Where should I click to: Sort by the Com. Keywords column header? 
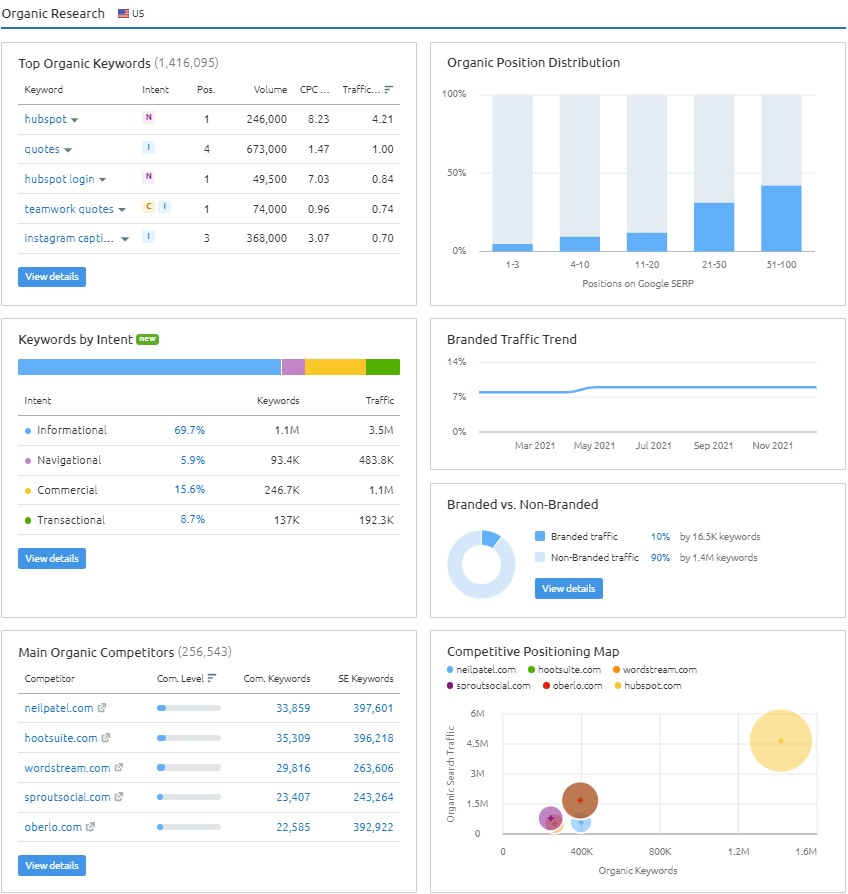[x=277, y=678]
